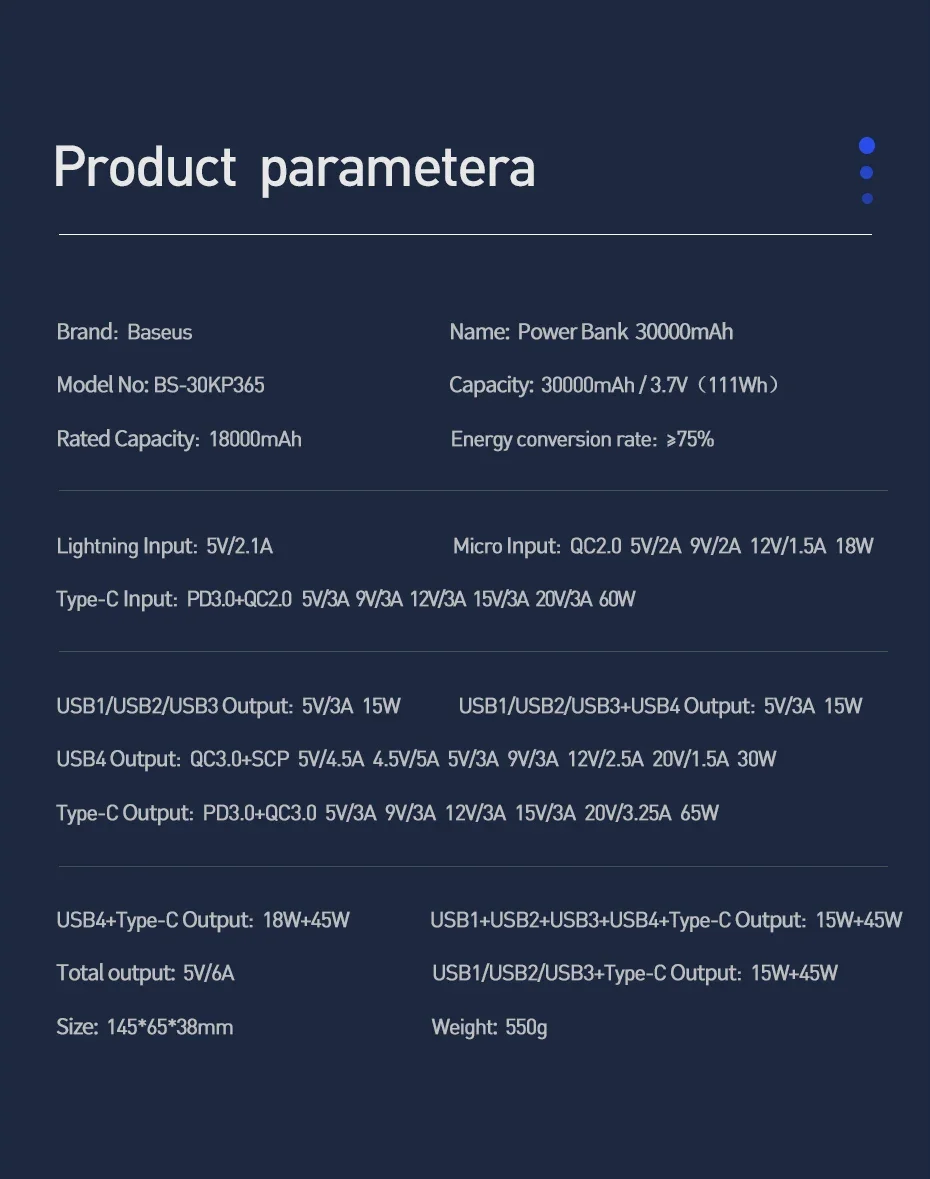Viewport: 930px width, 1179px height.
Task: Select the USB4+Type-C Output 18W+45W entry
Action: tap(203, 920)
